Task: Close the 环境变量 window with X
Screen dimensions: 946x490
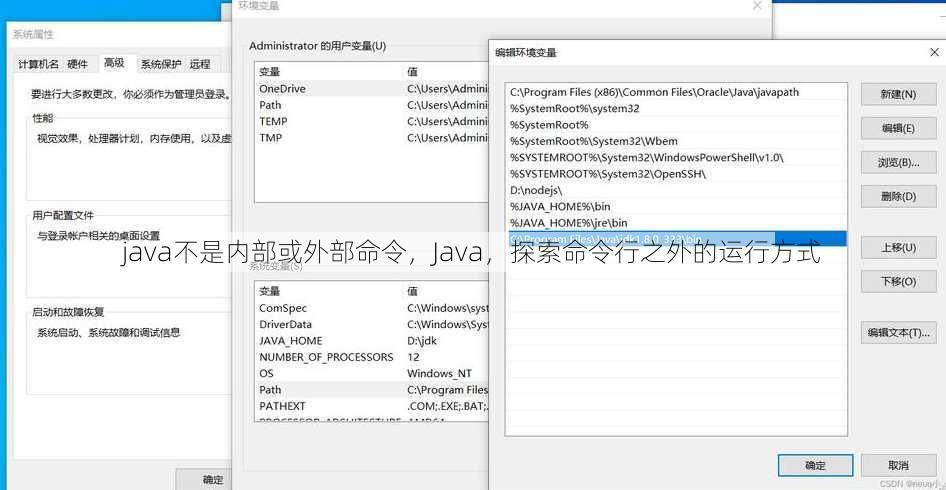Action: 757,5
